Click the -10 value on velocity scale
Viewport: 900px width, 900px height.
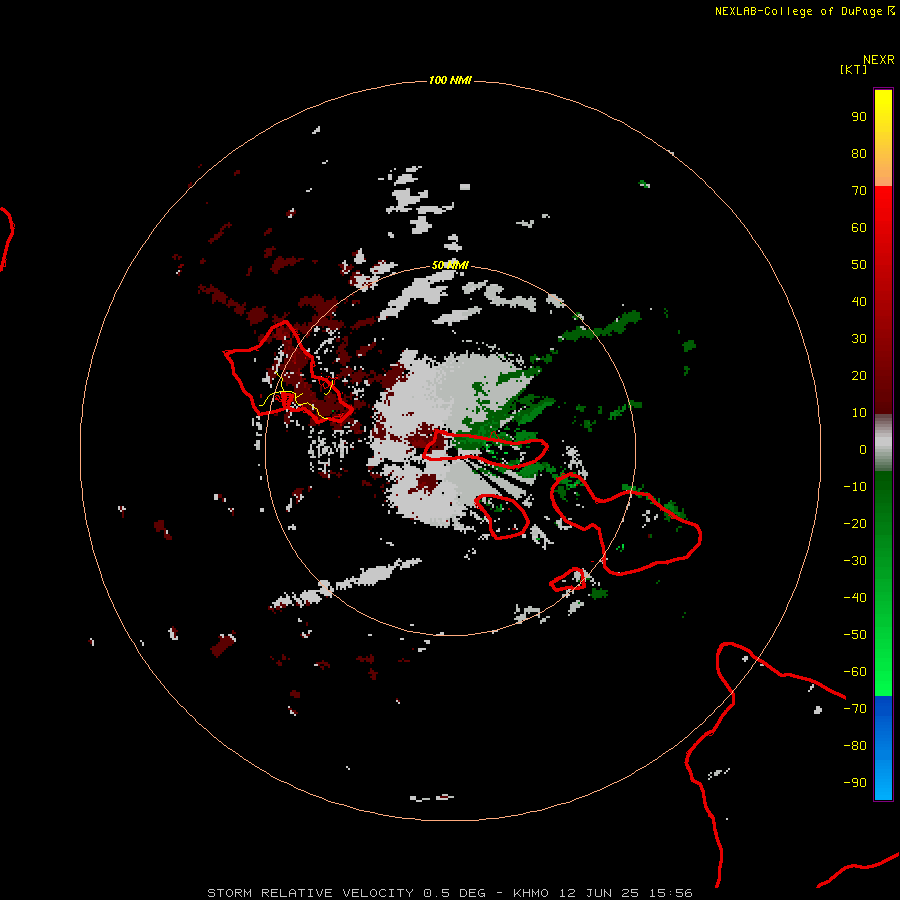tap(855, 487)
